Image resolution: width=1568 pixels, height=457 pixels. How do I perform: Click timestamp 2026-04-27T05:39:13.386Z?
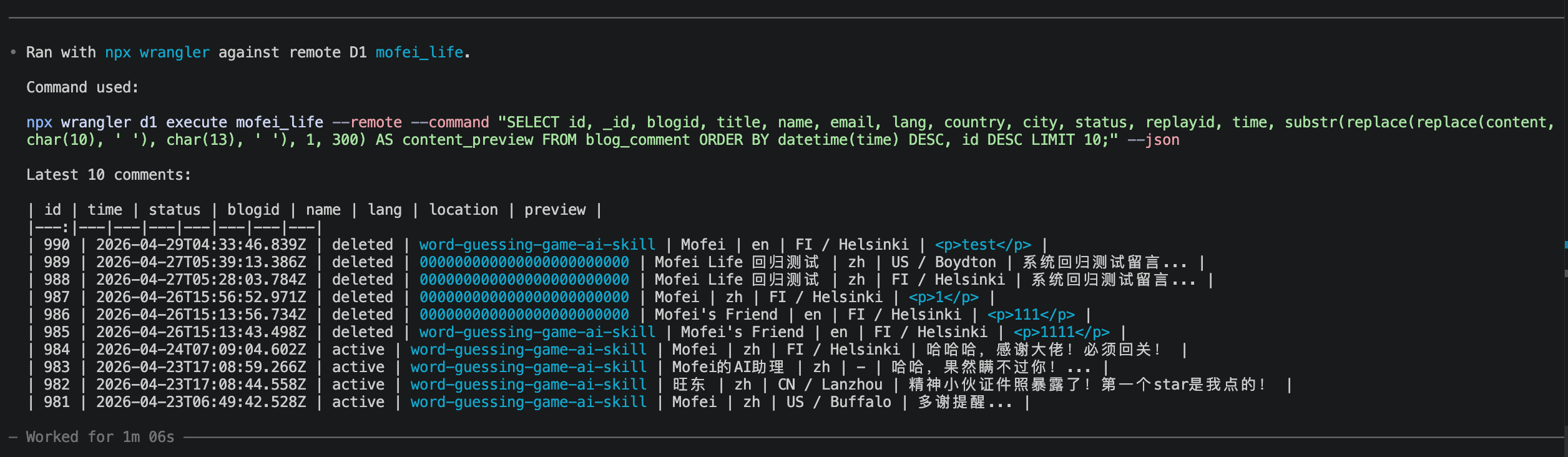coord(201,262)
